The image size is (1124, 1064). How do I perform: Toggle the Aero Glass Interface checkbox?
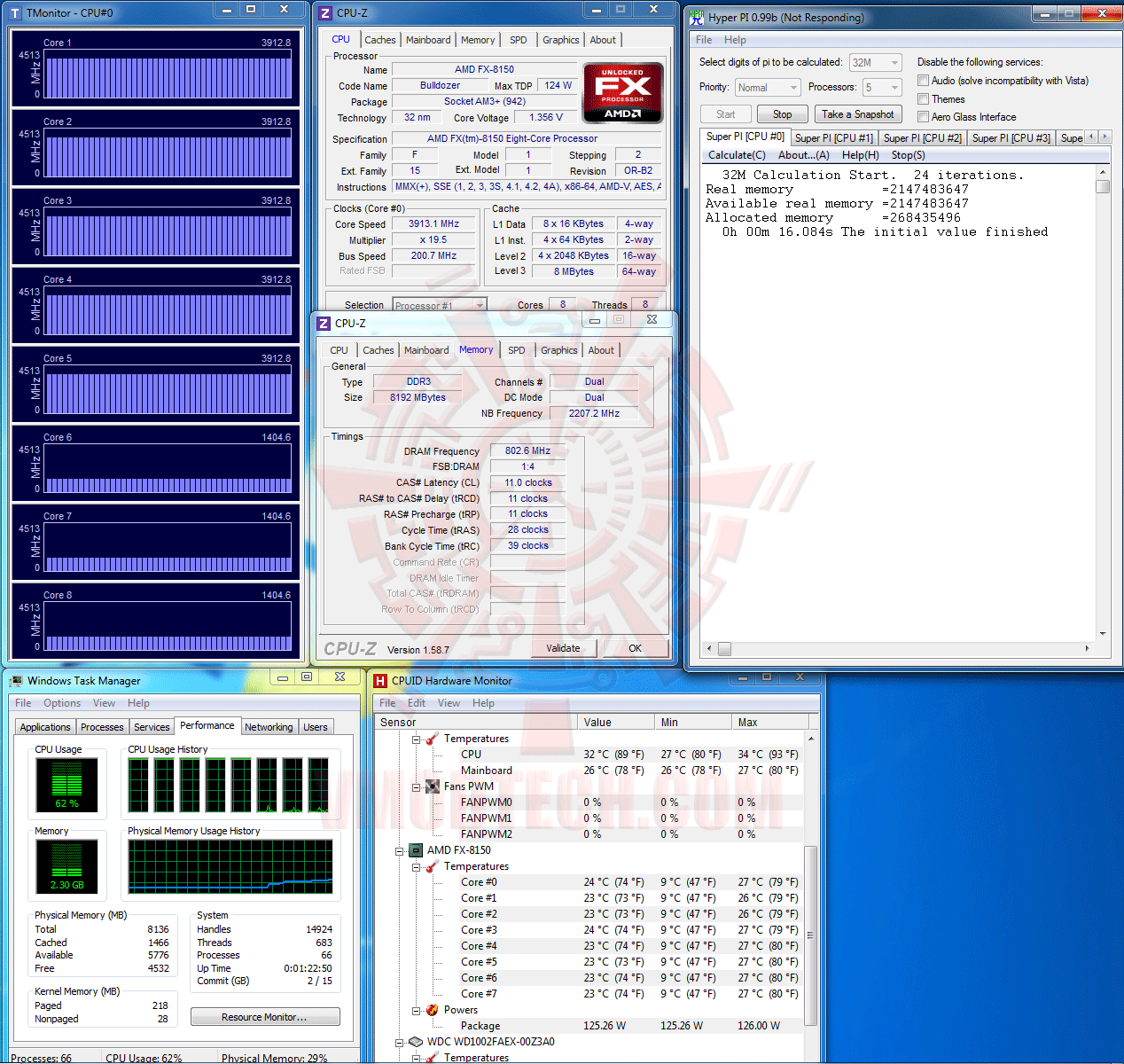pos(923,117)
